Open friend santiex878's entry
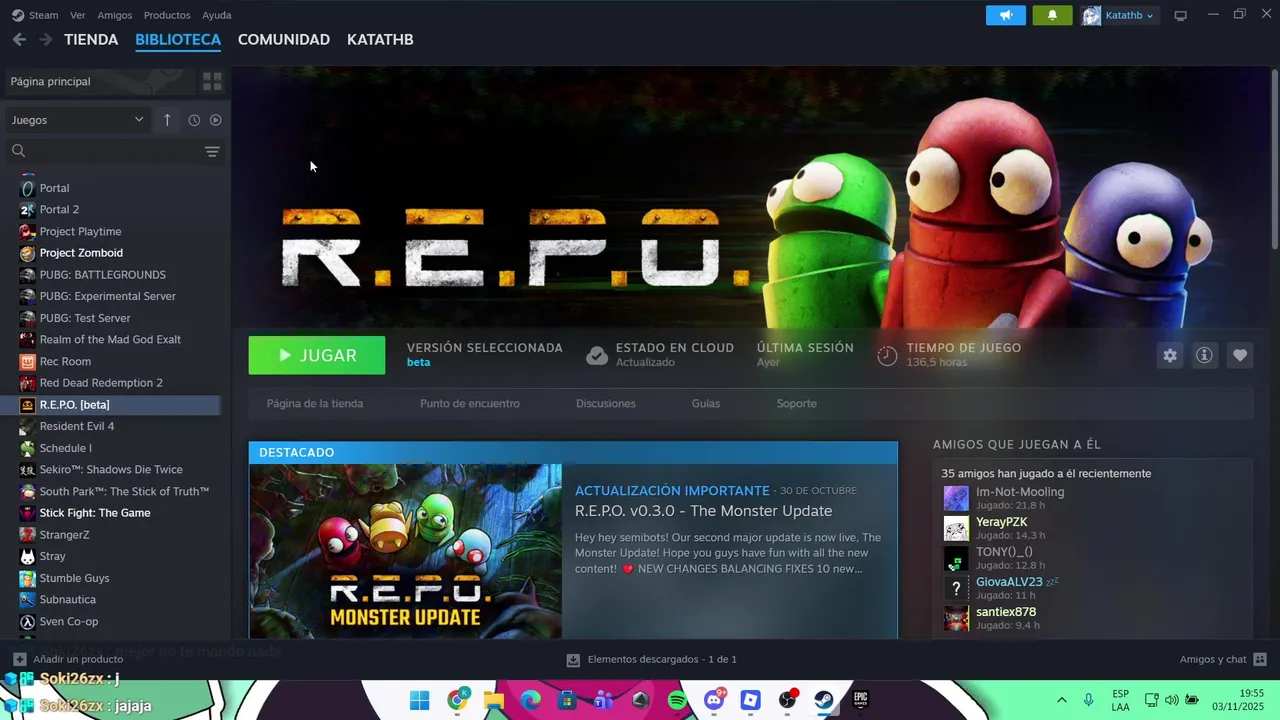 (x=1090, y=618)
